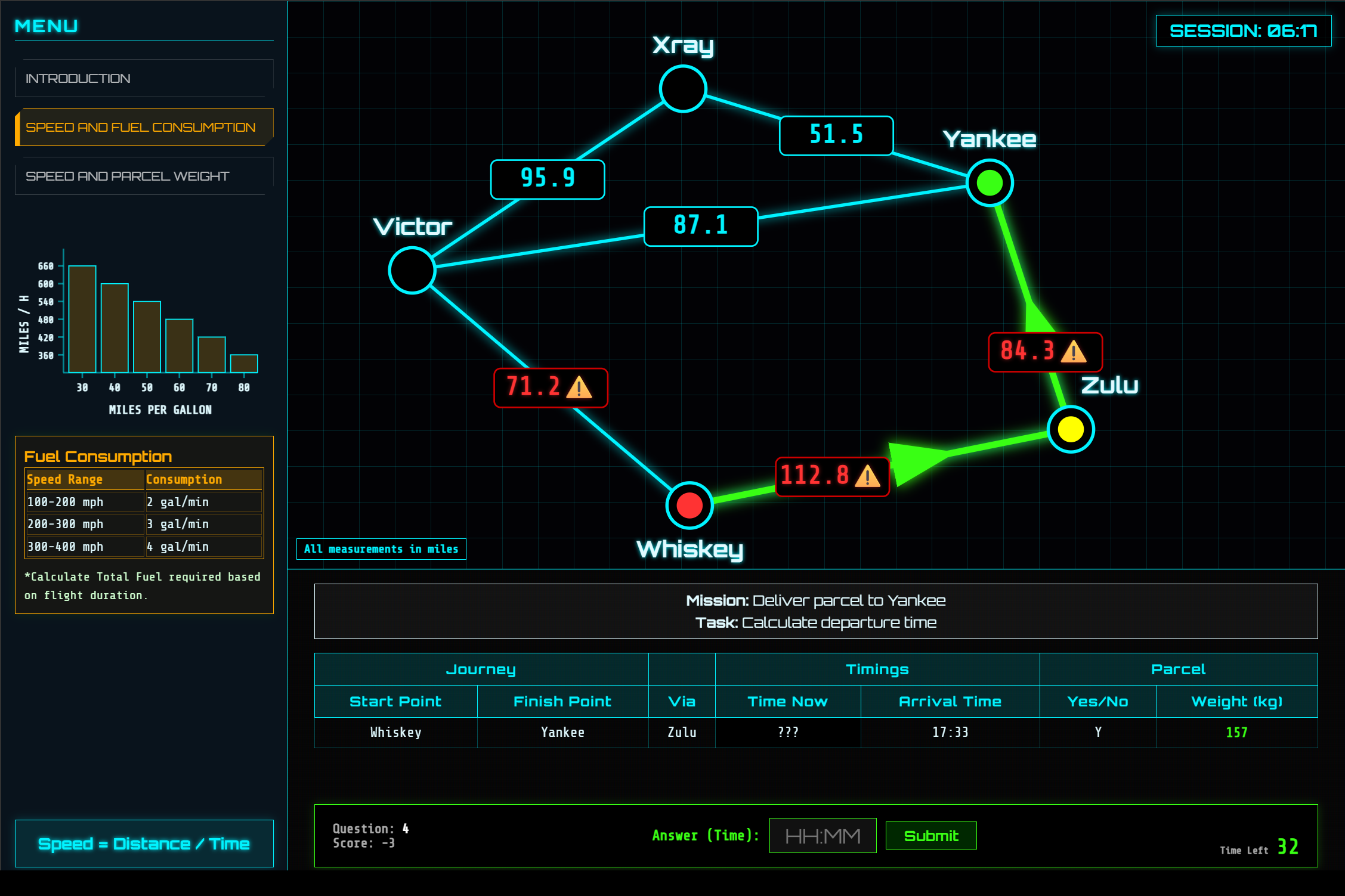The image size is (1345, 896).
Task: Click the 51.5 distance label
Action: (836, 135)
